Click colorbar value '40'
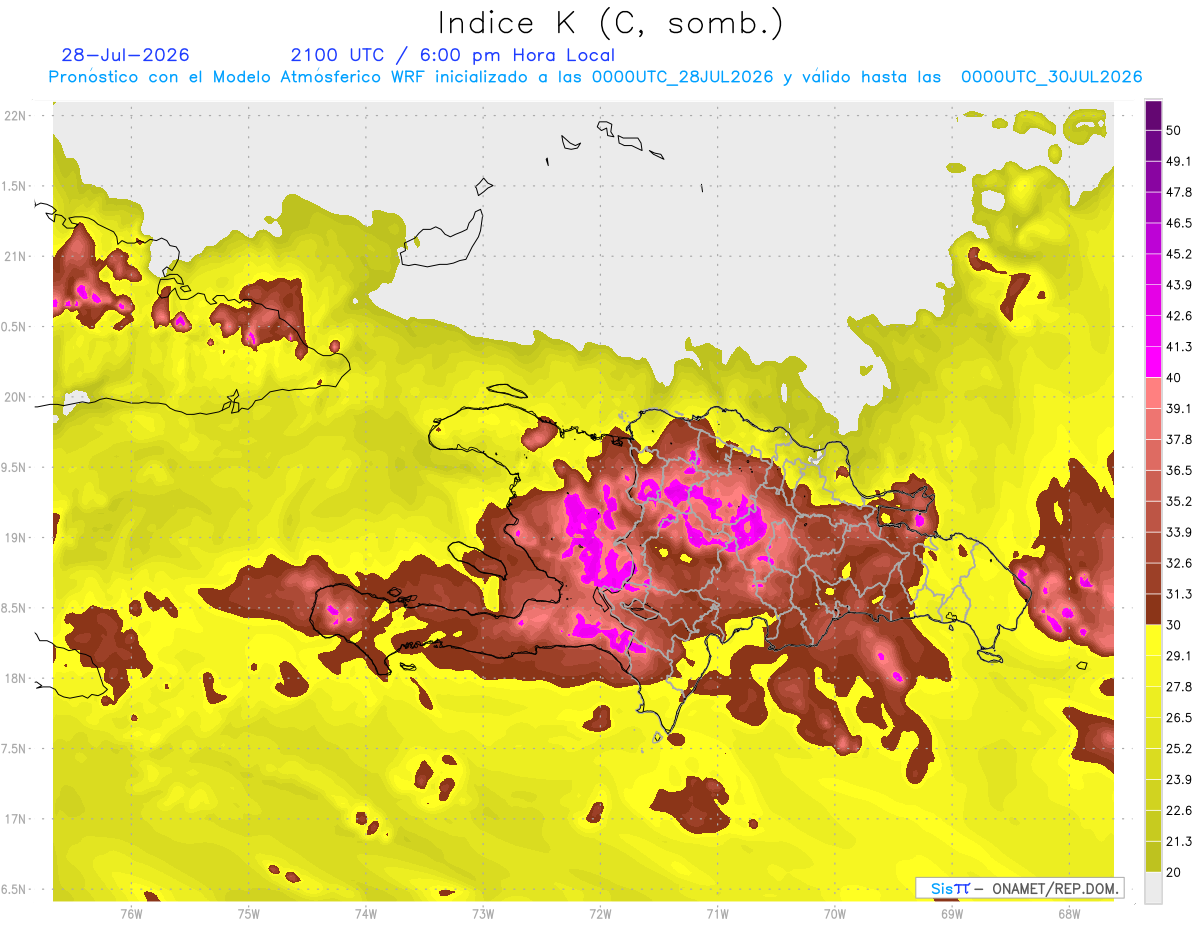 tap(1176, 377)
